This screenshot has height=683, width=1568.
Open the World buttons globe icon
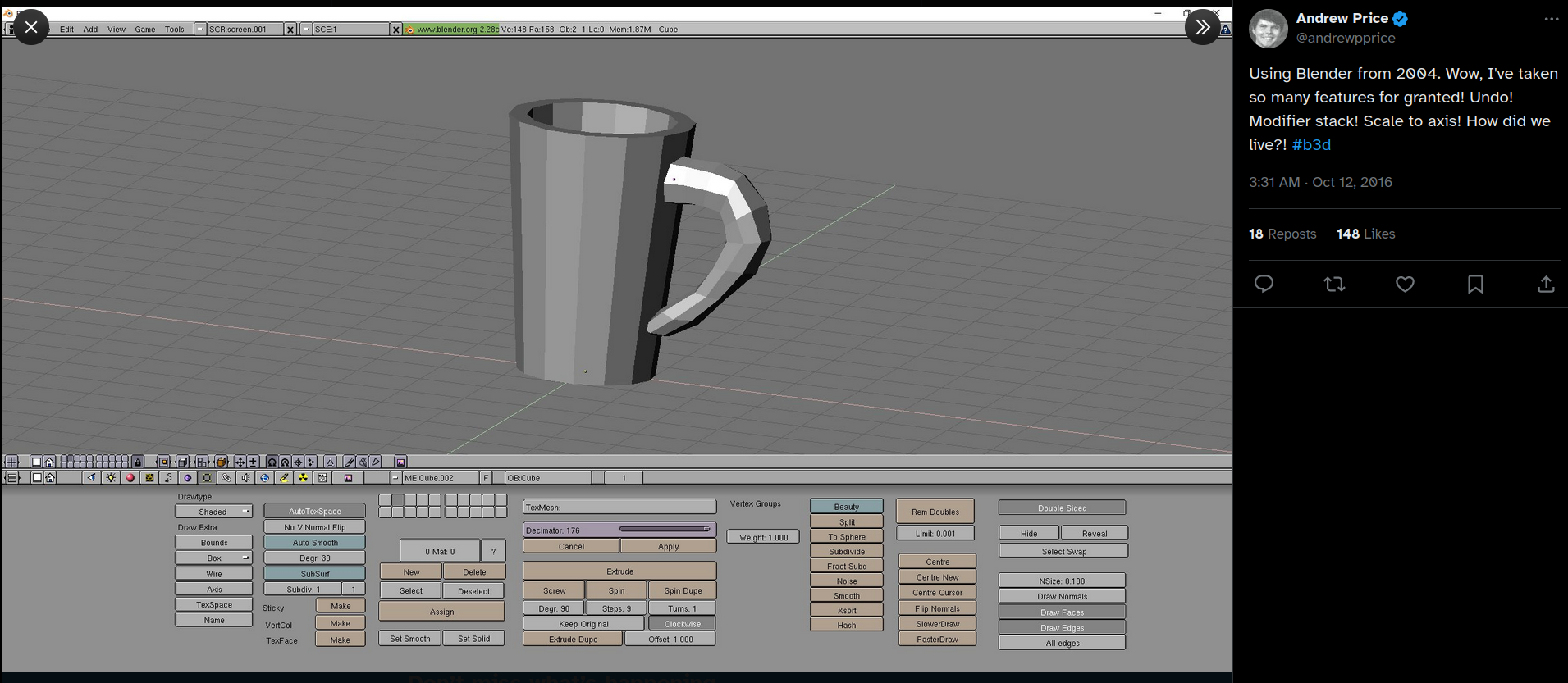point(264,478)
